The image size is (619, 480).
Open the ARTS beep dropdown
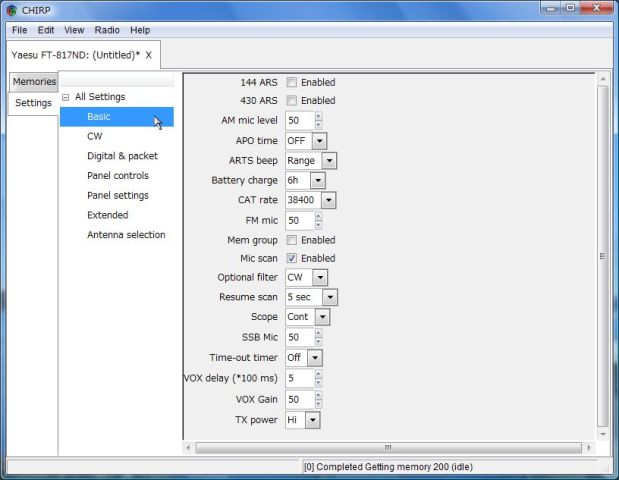(329, 161)
